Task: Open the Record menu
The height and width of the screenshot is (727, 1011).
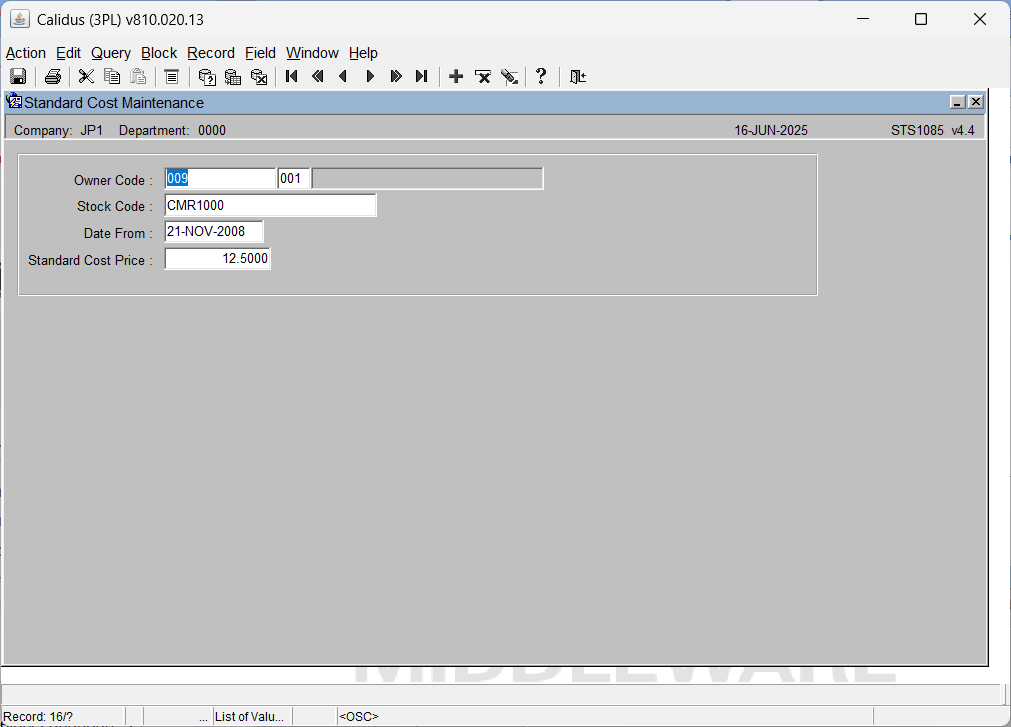Action: pos(211,53)
